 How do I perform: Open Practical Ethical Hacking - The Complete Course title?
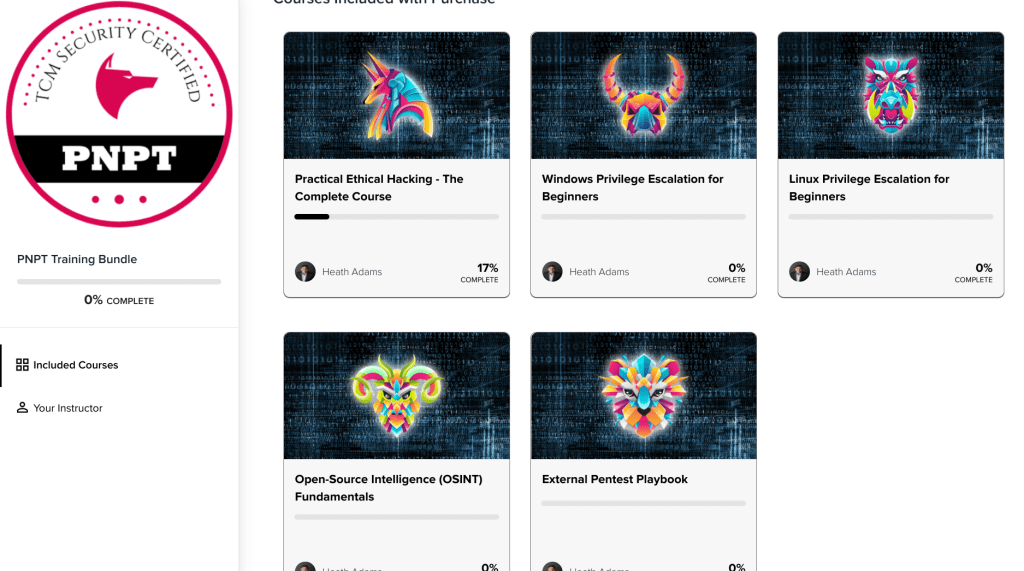[379, 188]
